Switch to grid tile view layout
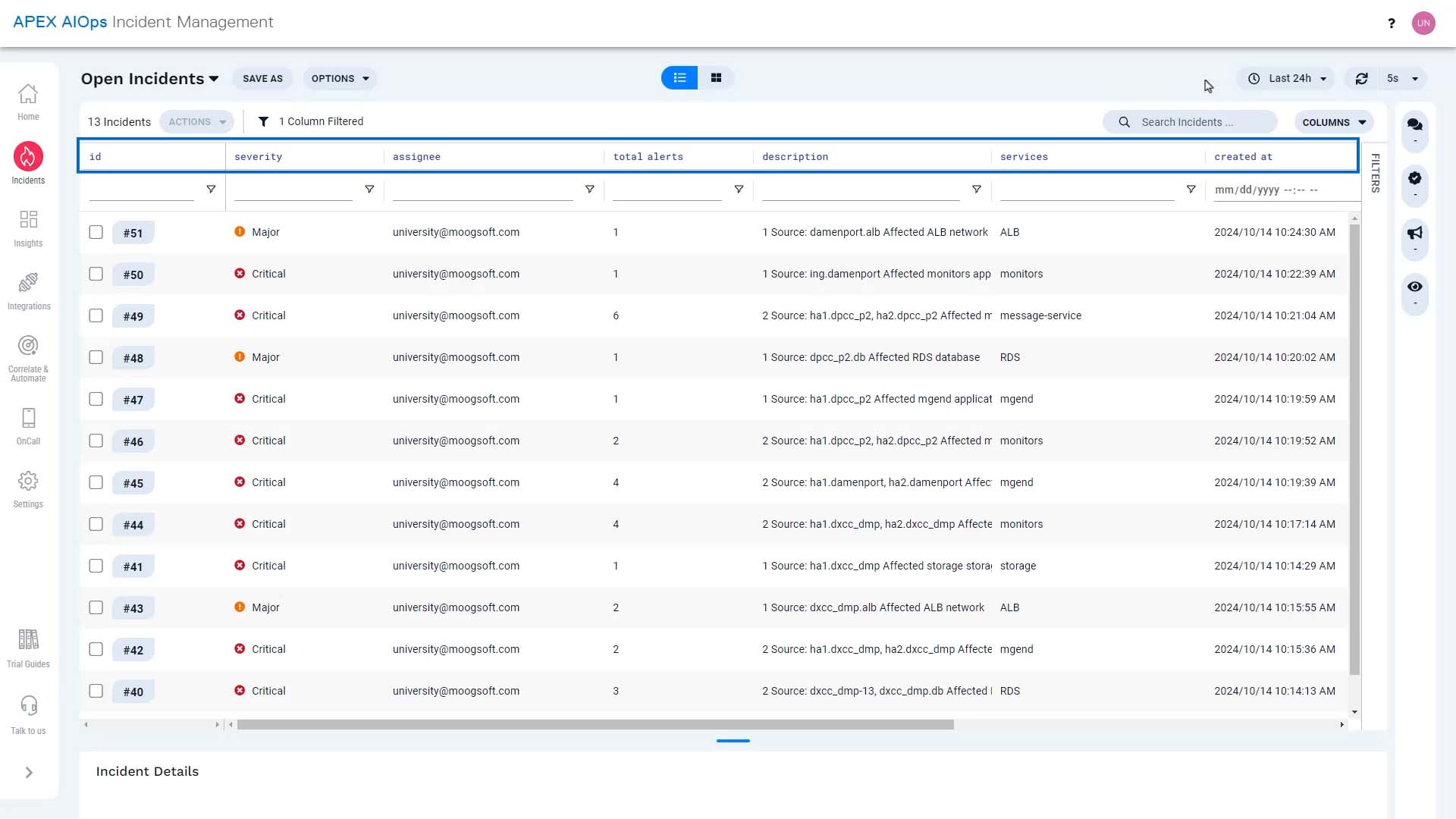 (x=716, y=78)
